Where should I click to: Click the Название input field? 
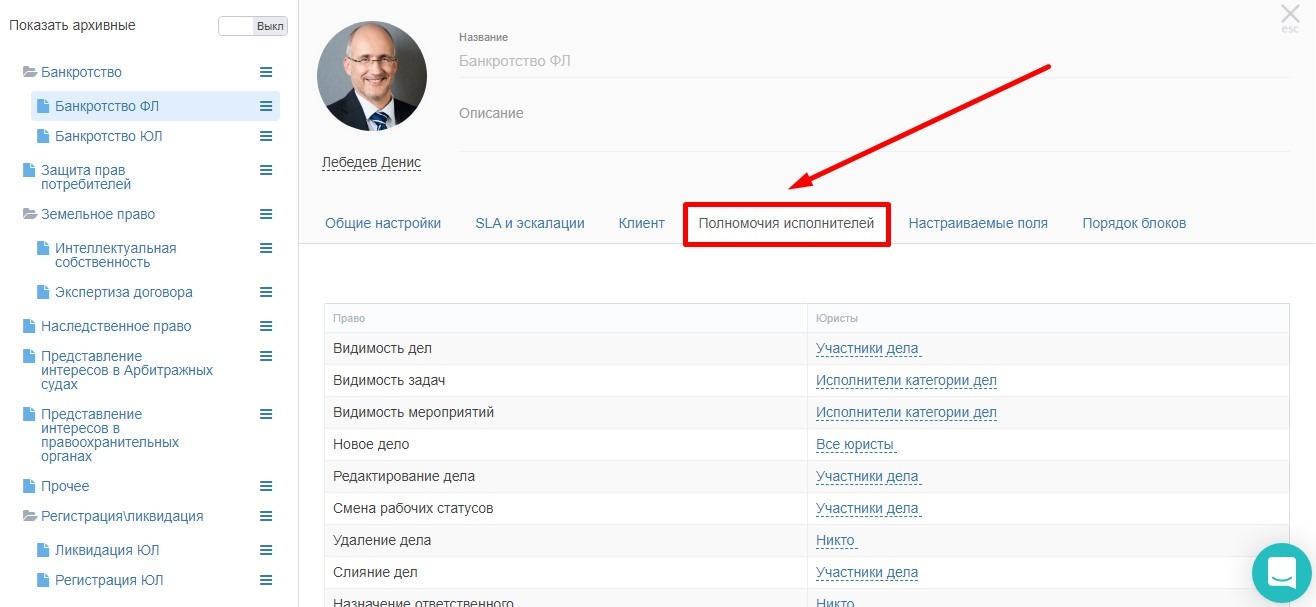(874, 61)
